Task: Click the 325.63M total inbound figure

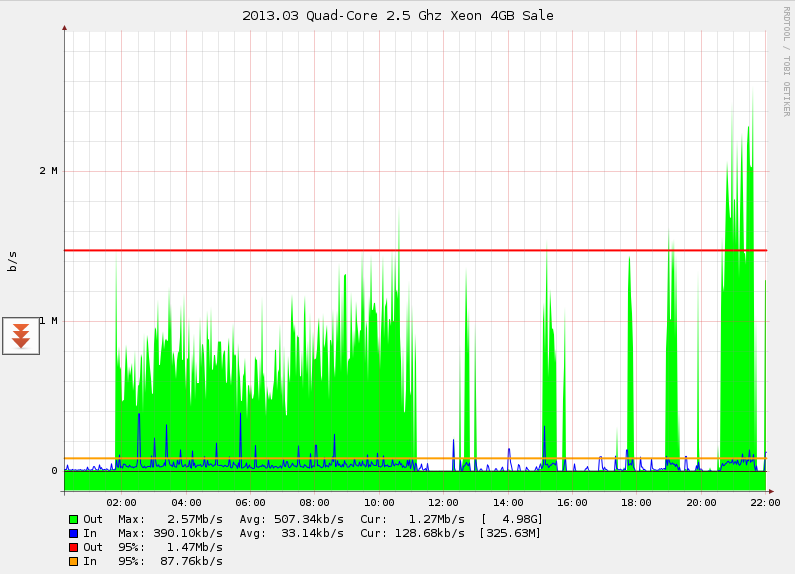Action: click(511, 533)
